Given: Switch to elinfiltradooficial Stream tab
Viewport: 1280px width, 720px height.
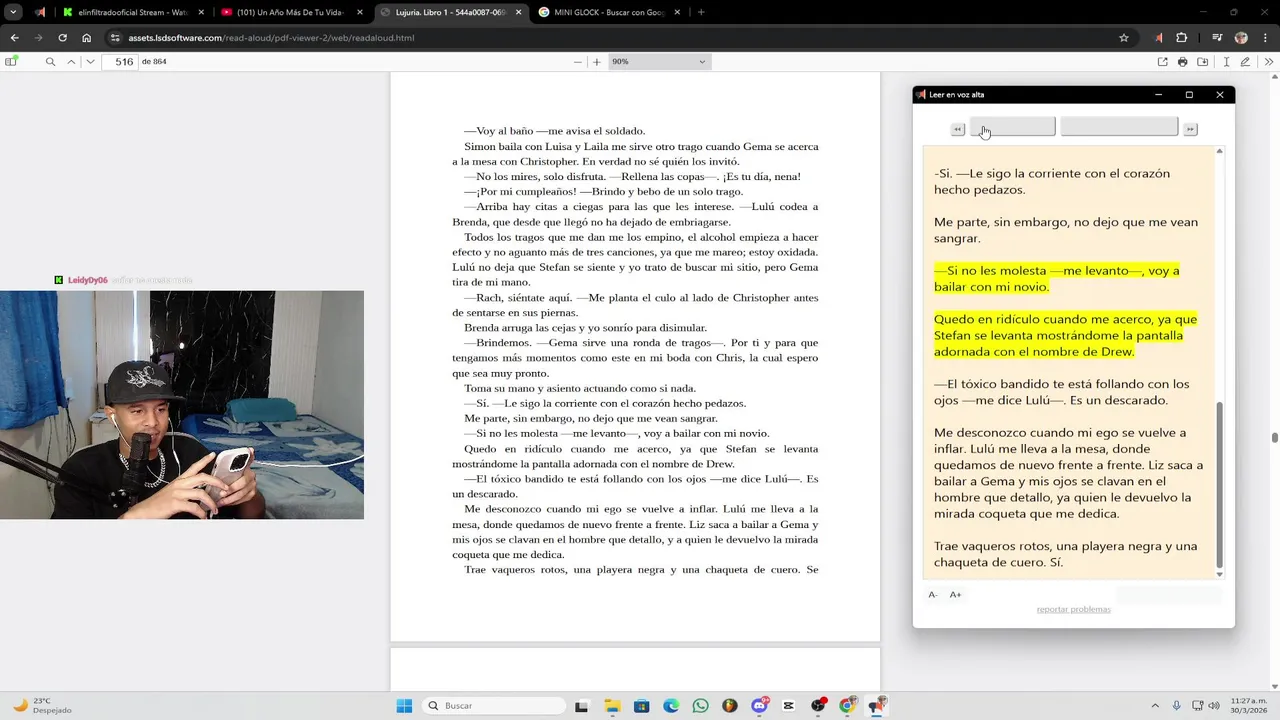Looking at the screenshot, I should point(131,12).
